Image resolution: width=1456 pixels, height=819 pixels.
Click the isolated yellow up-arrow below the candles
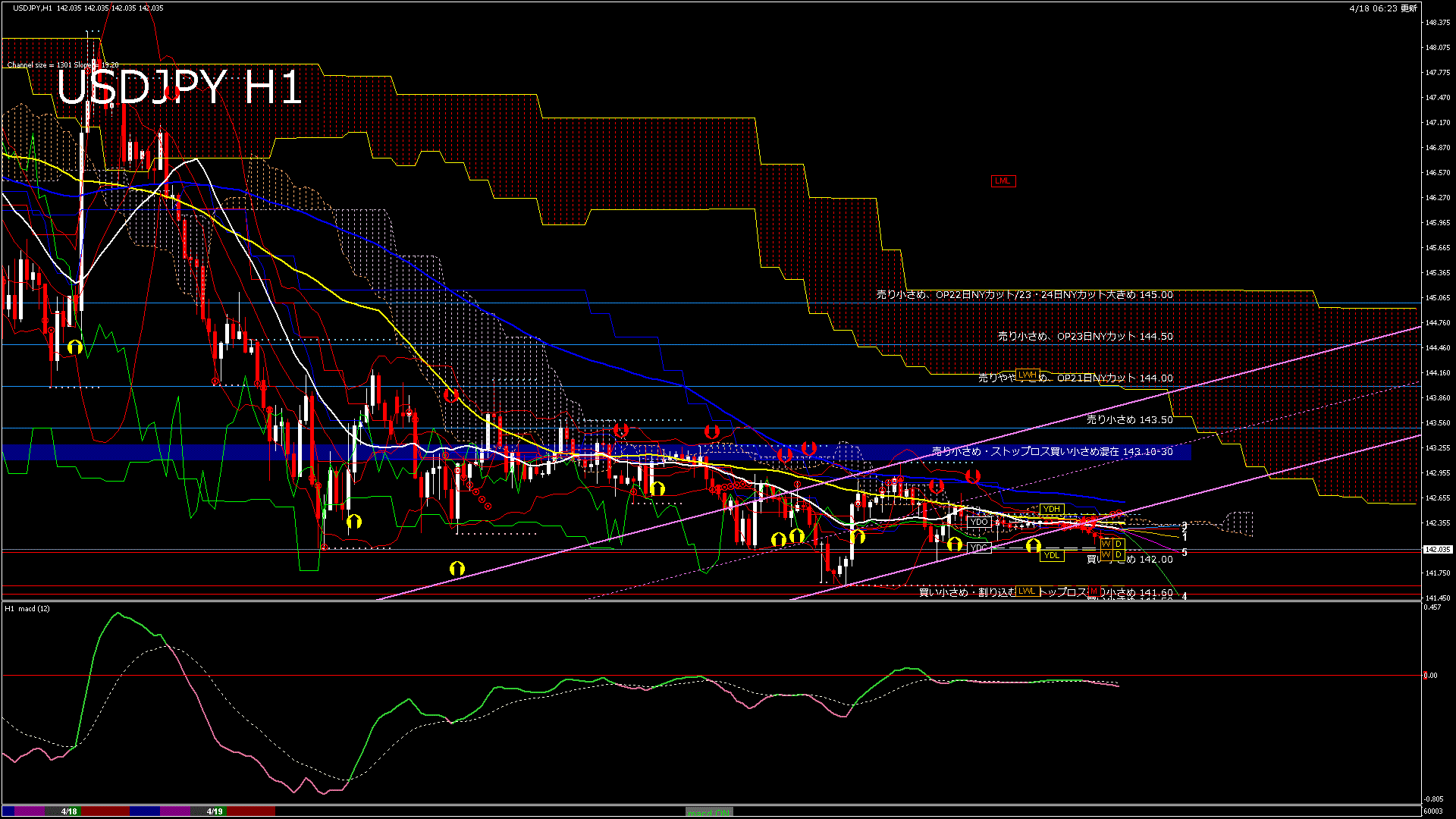[457, 568]
